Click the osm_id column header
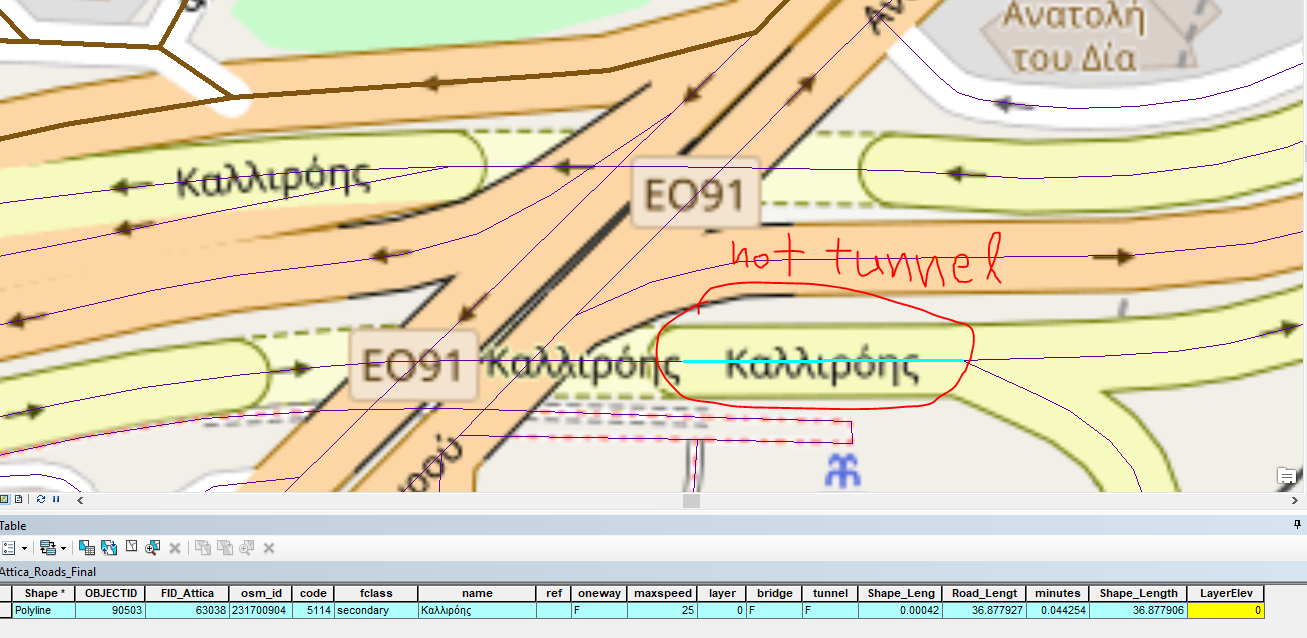Screen dimensions: 1307x638 263,593
